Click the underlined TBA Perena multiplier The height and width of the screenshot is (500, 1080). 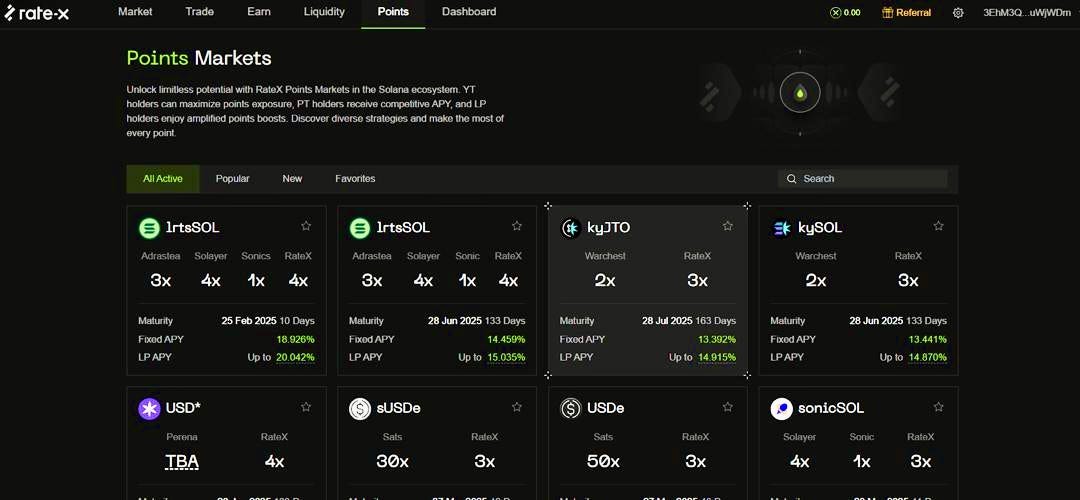point(182,461)
